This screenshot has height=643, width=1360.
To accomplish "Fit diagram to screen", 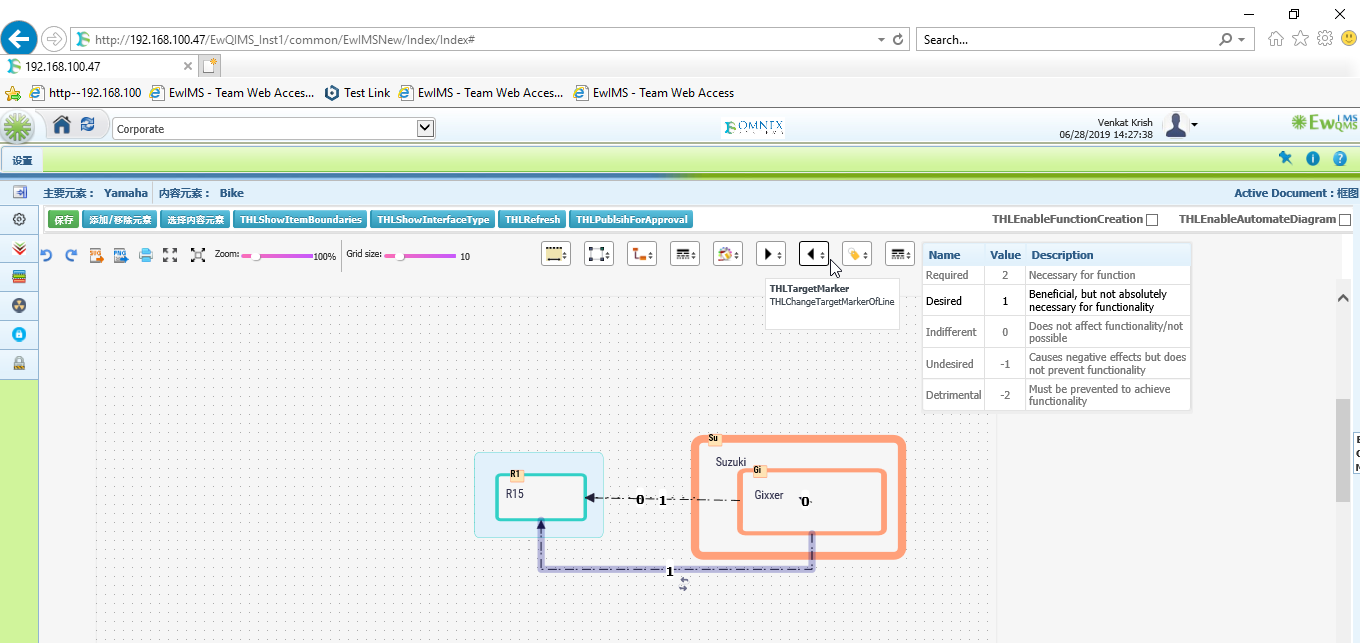I will tap(198, 255).
